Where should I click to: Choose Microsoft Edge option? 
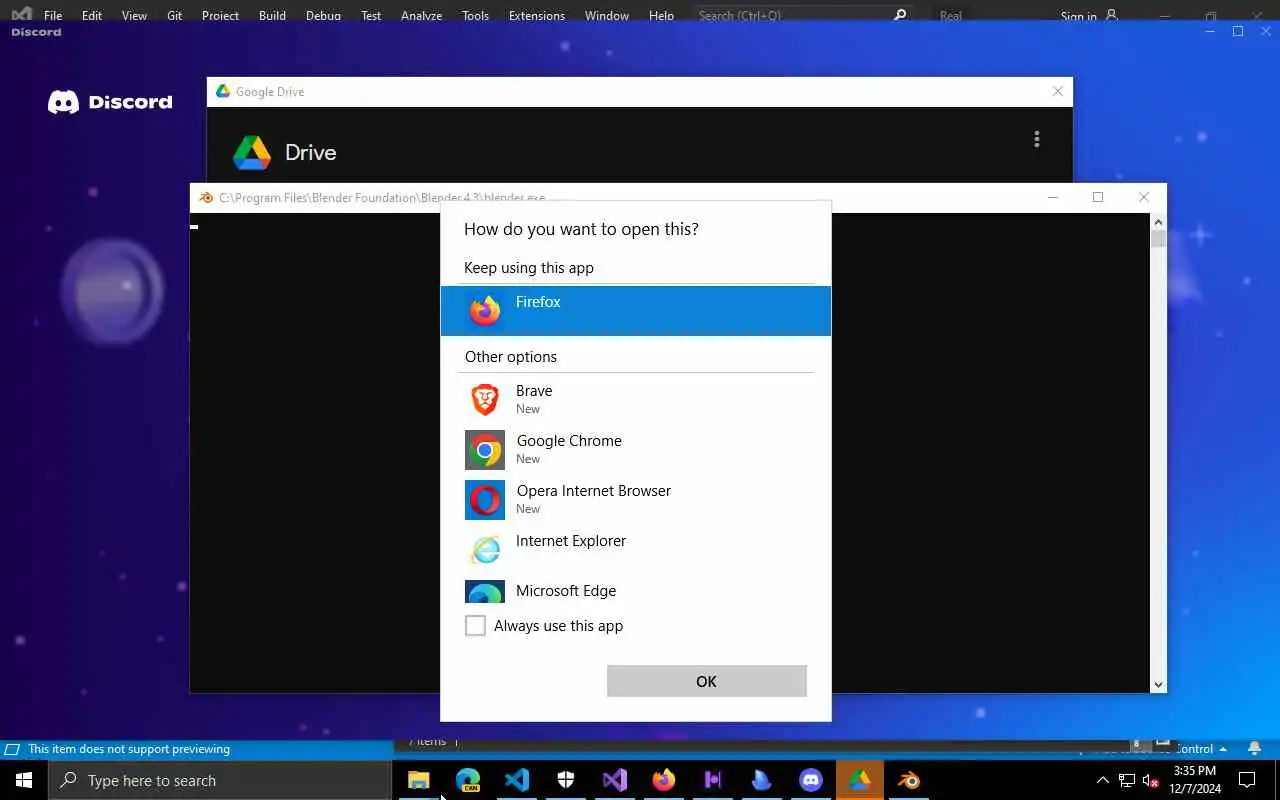click(636, 590)
